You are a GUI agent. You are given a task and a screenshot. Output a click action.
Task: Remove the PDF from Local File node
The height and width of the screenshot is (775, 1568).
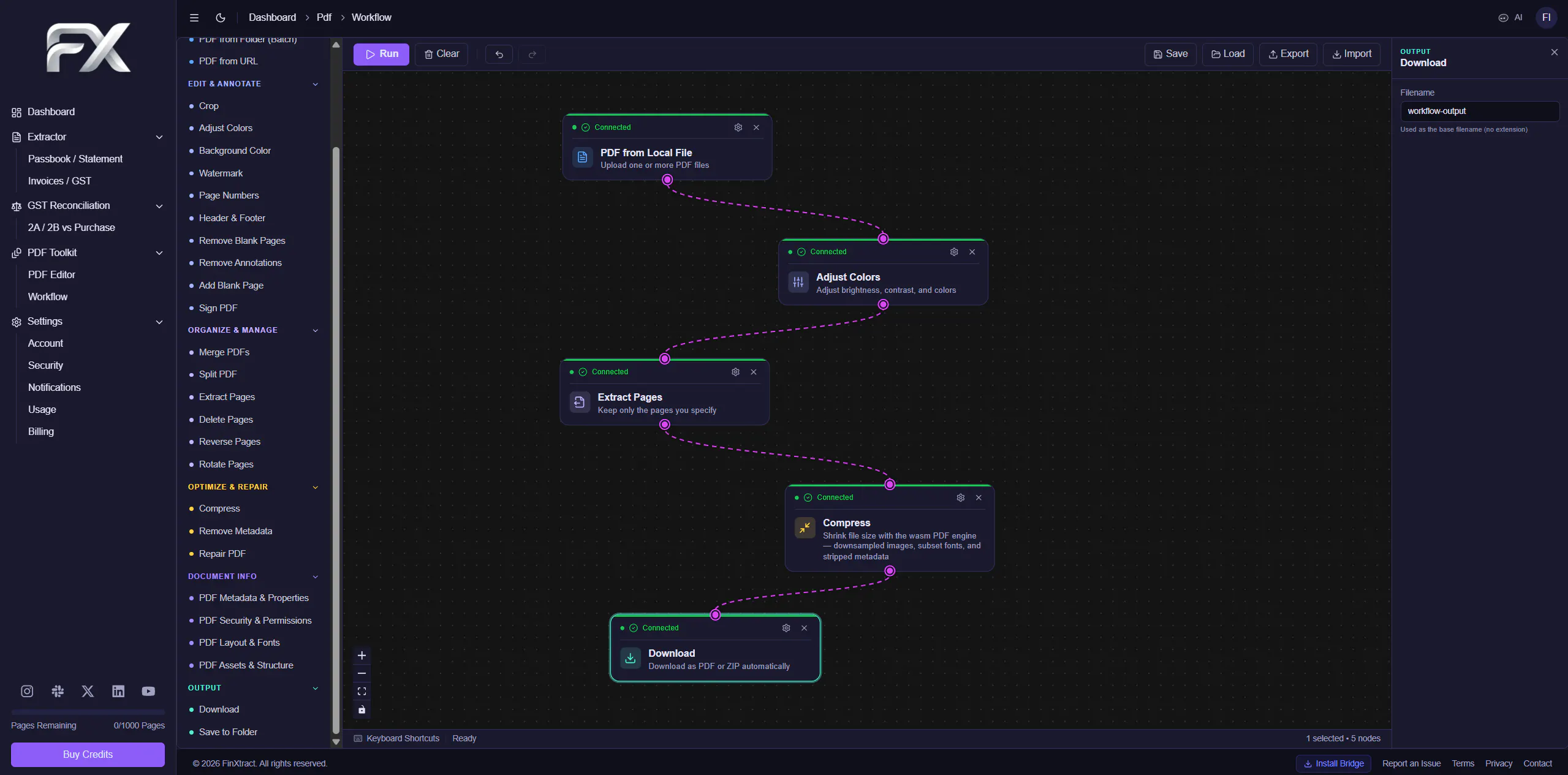(x=757, y=127)
